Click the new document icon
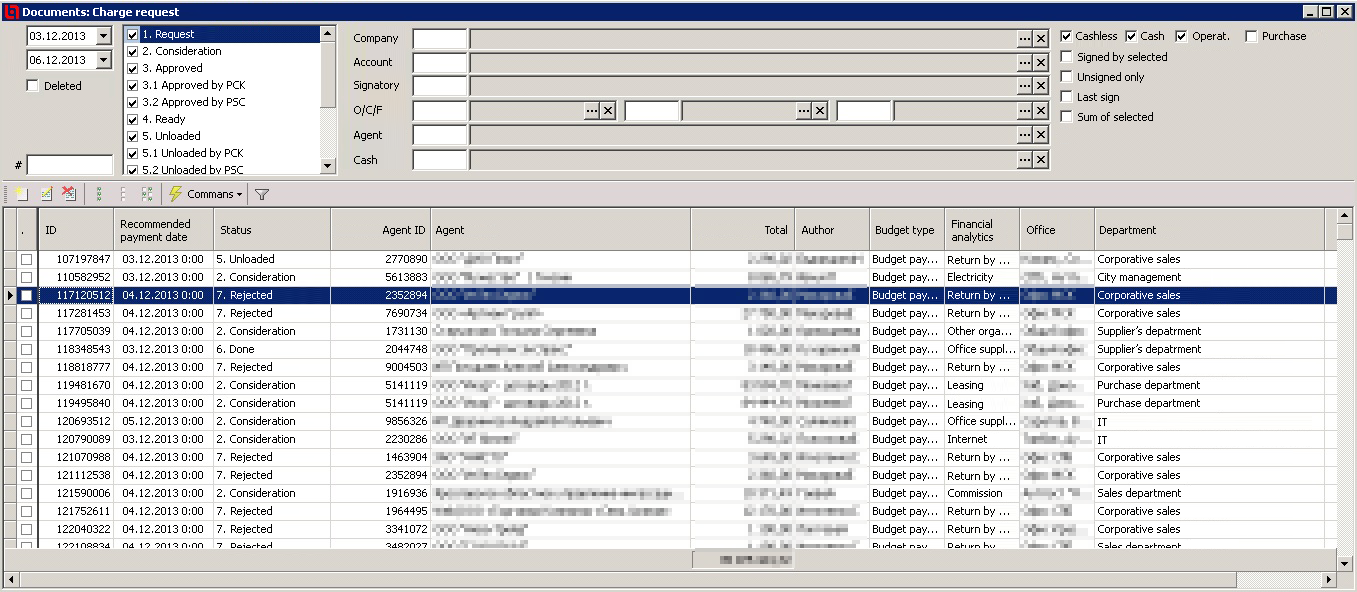The height and width of the screenshot is (592, 1357). pyautogui.click(x=21, y=194)
